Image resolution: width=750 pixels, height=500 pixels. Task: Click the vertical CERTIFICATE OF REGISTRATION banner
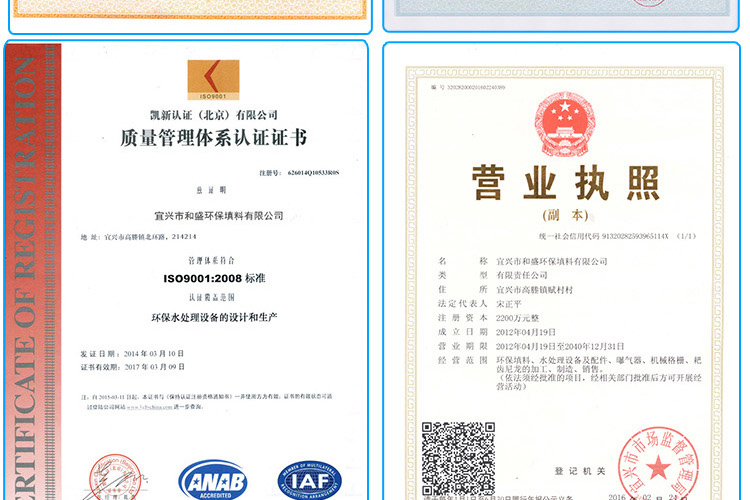click(33, 272)
